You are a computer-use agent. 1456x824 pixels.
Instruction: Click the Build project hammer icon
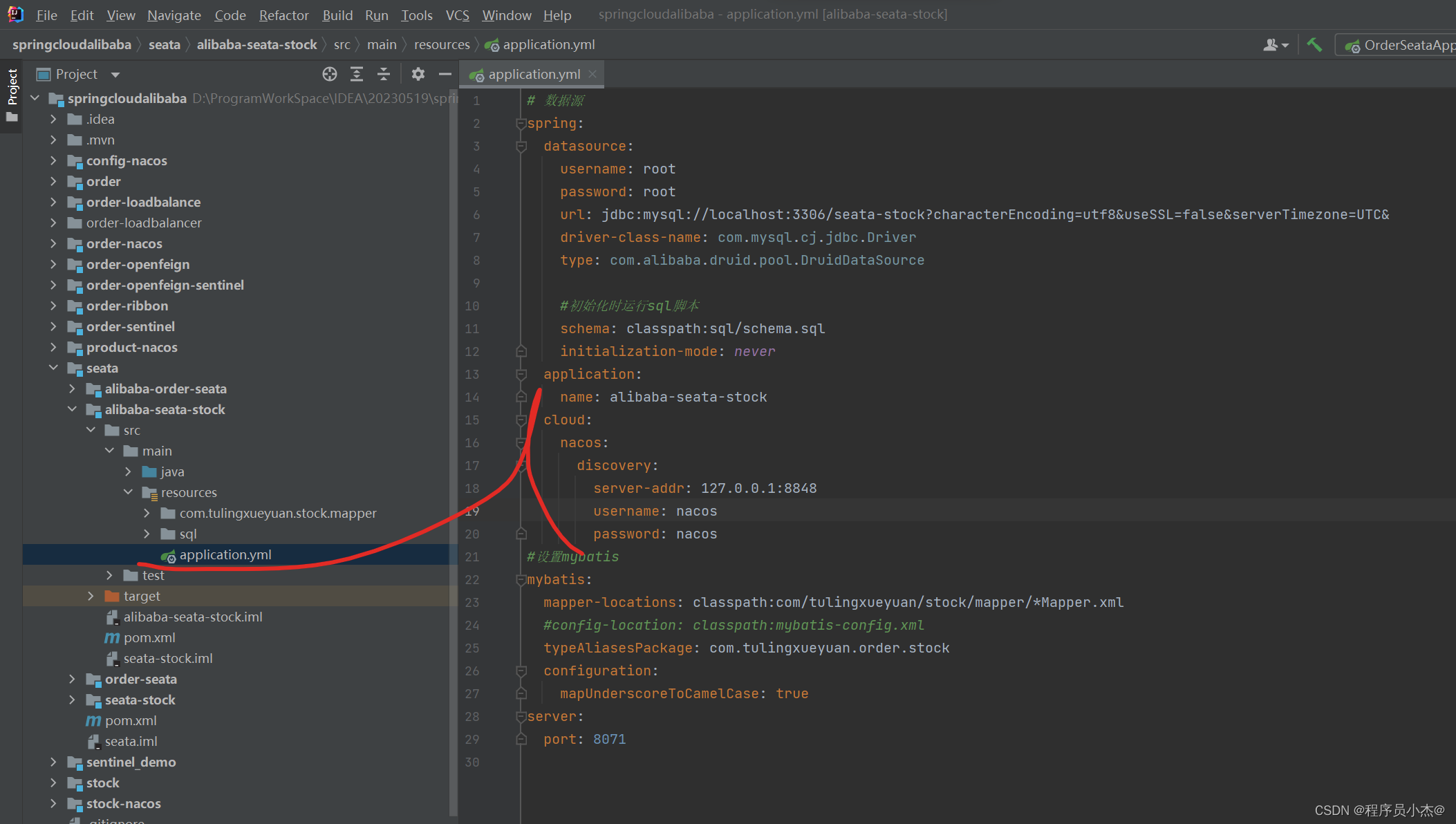pos(1314,45)
